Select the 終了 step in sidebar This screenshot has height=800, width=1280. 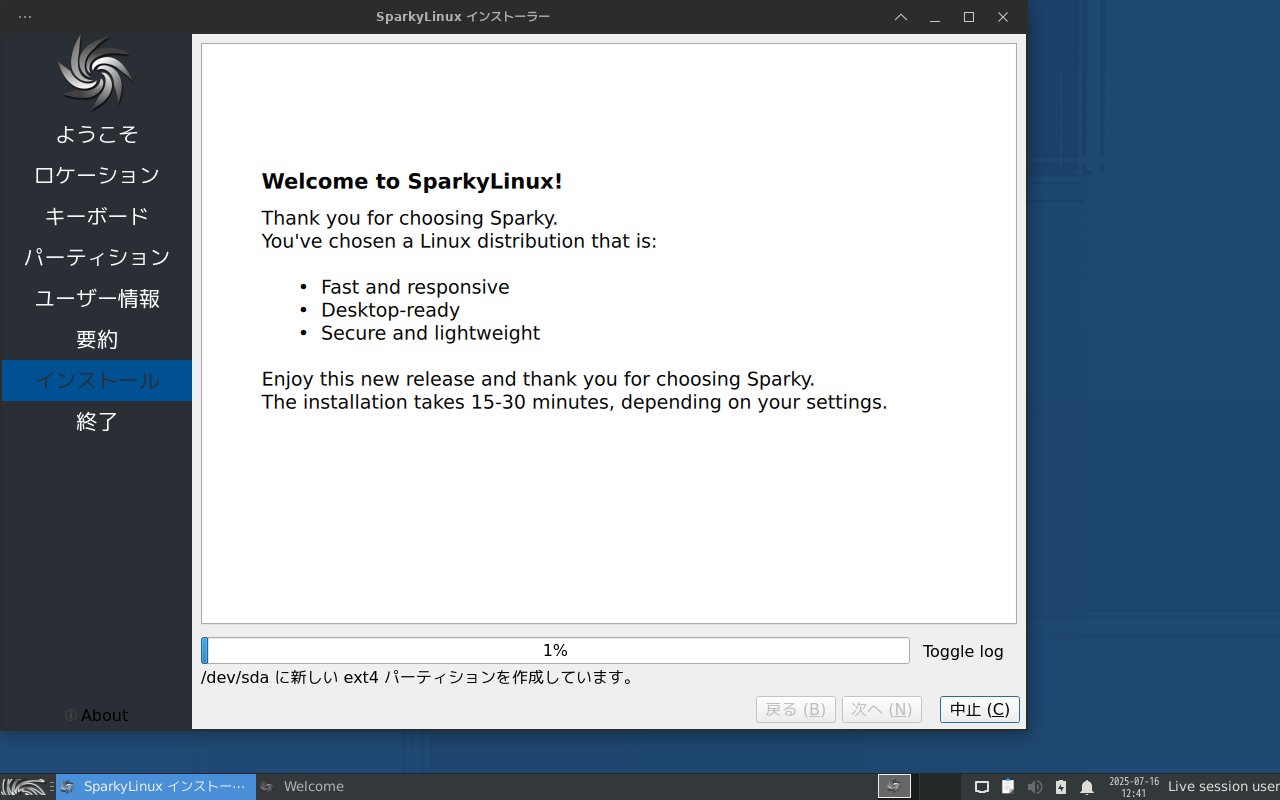click(97, 421)
